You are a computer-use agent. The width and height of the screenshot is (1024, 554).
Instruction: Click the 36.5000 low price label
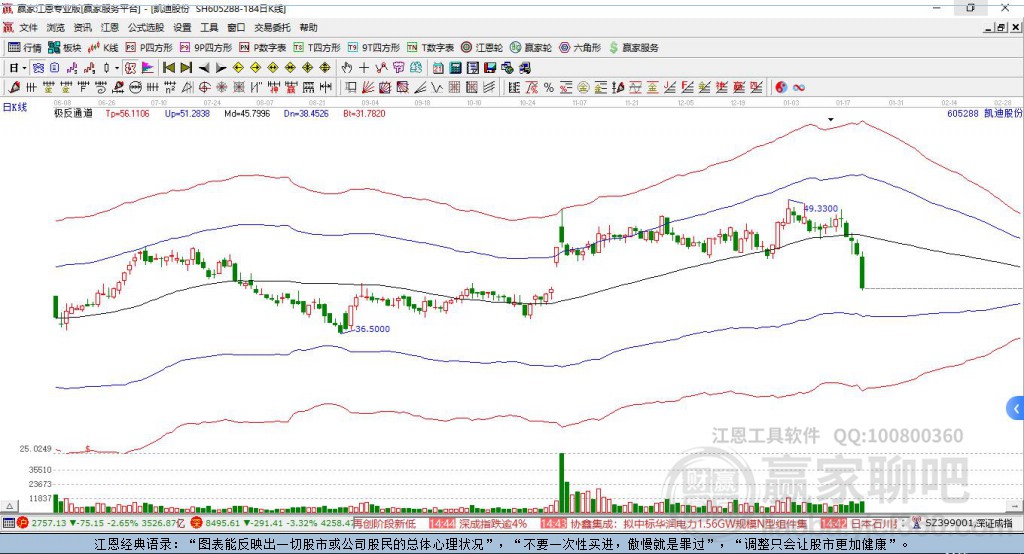(x=372, y=329)
